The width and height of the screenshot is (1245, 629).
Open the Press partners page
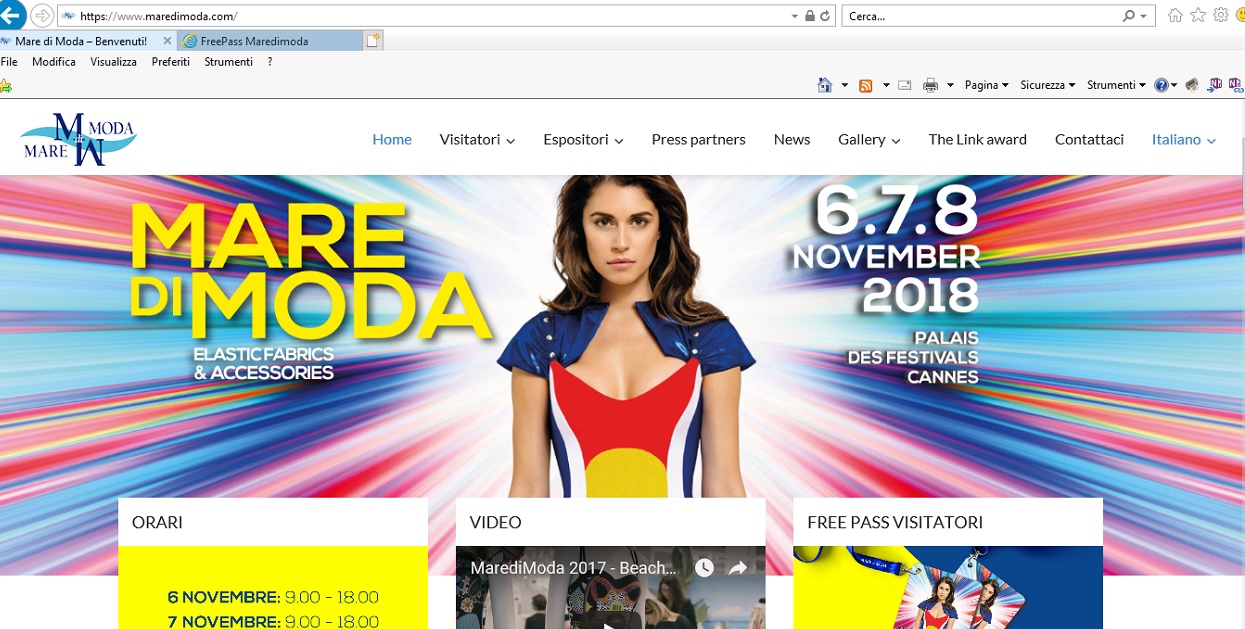698,139
